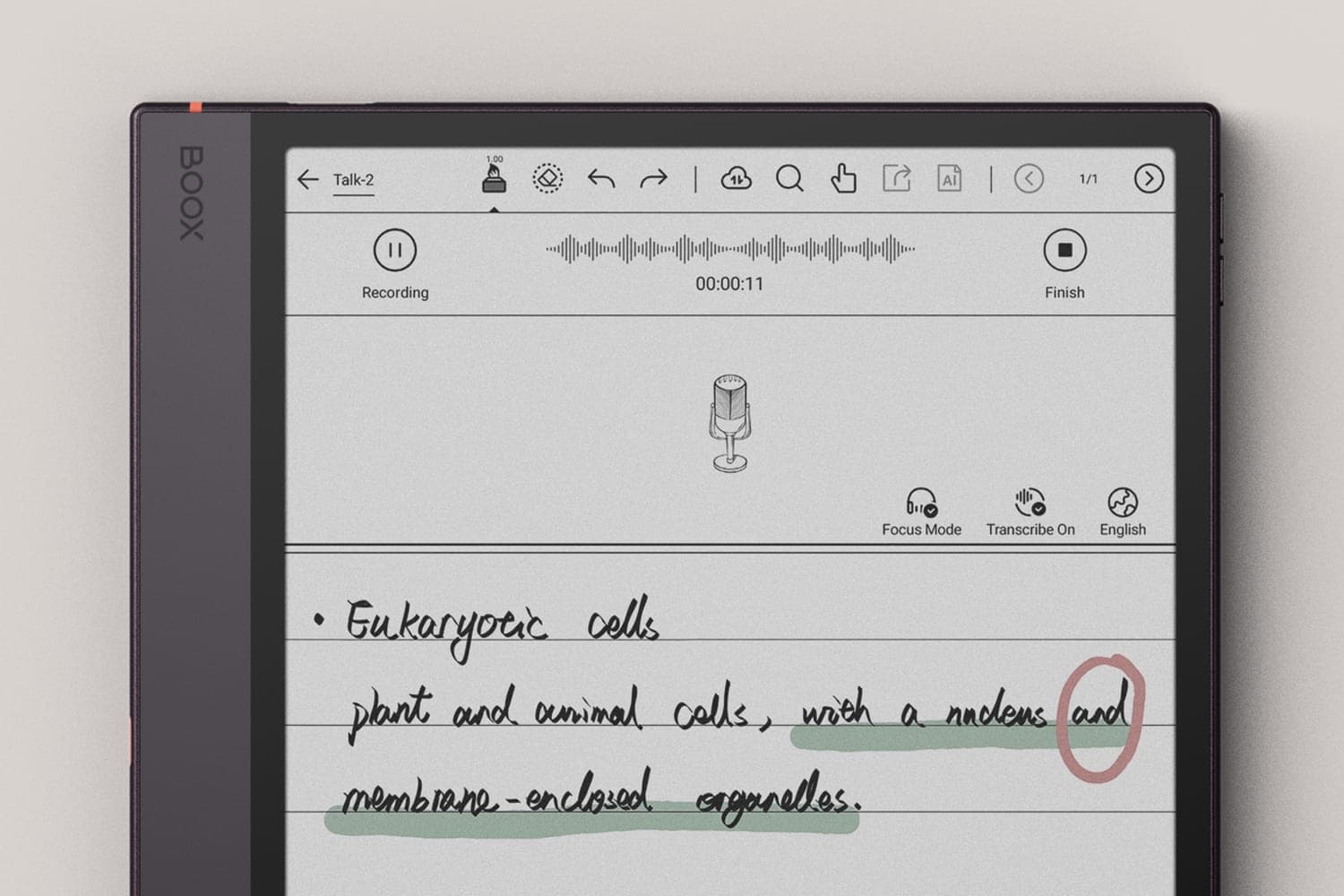1344x896 pixels.
Task: Open the search magnifier
Action: click(x=789, y=178)
